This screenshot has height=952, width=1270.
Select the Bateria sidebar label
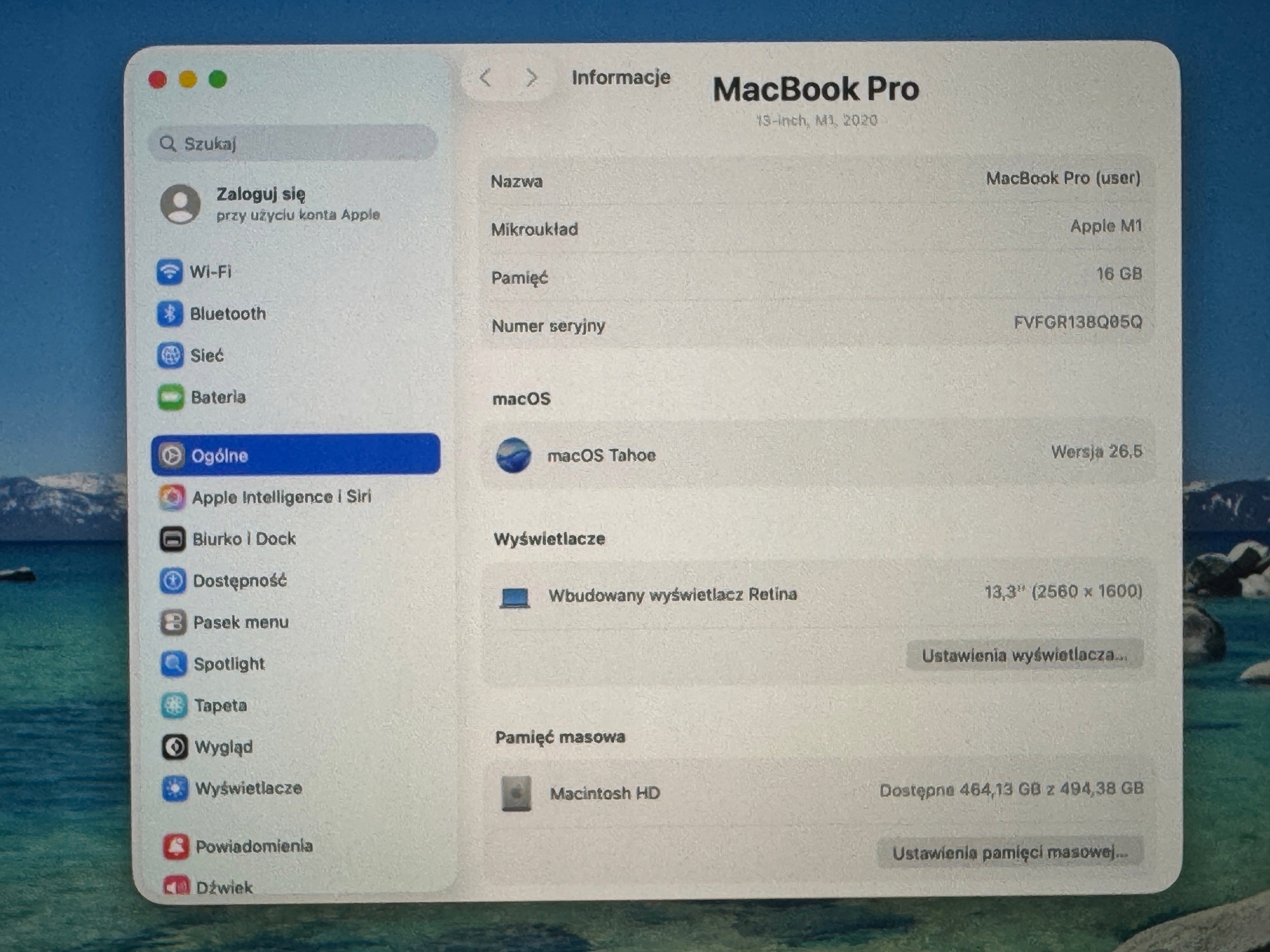click(218, 397)
